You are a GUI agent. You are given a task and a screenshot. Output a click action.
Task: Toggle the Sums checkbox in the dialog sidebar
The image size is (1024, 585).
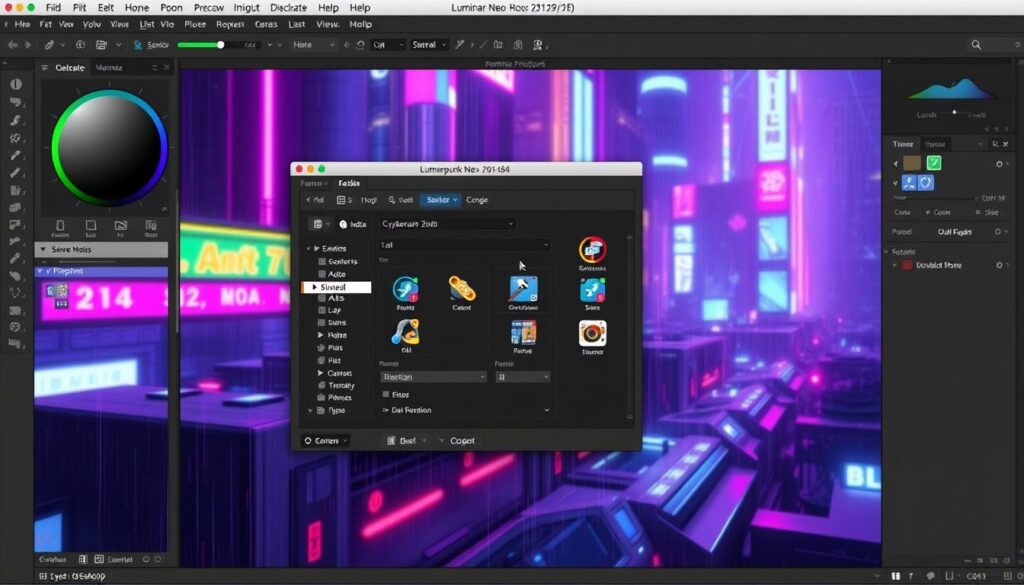(321, 323)
